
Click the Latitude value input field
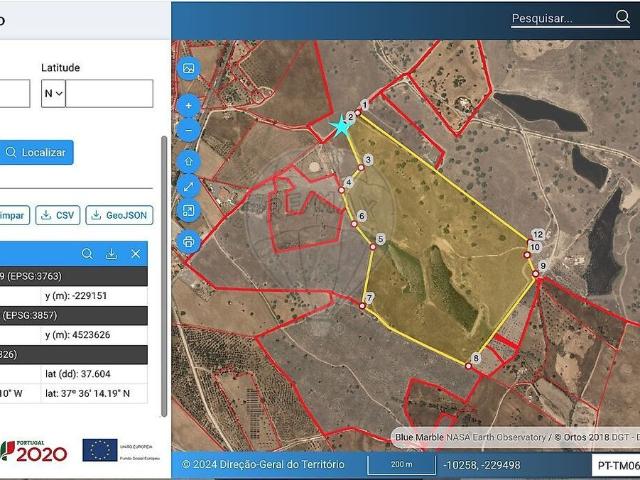click(x=109, y=94)
